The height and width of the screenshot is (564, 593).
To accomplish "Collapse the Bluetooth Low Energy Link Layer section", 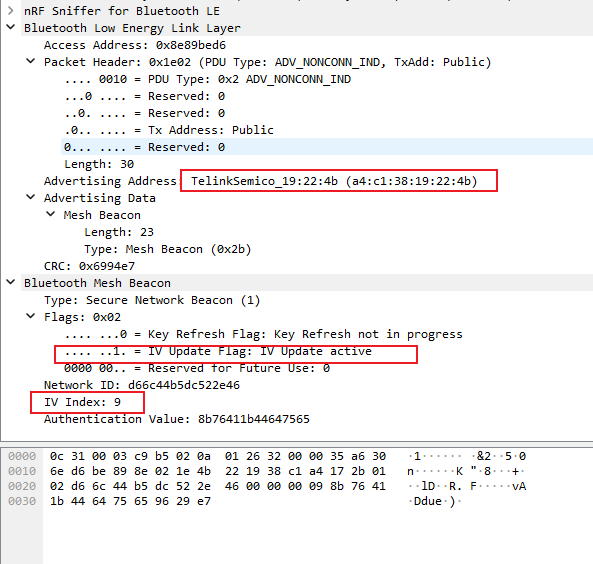I will tap(11, 27).
